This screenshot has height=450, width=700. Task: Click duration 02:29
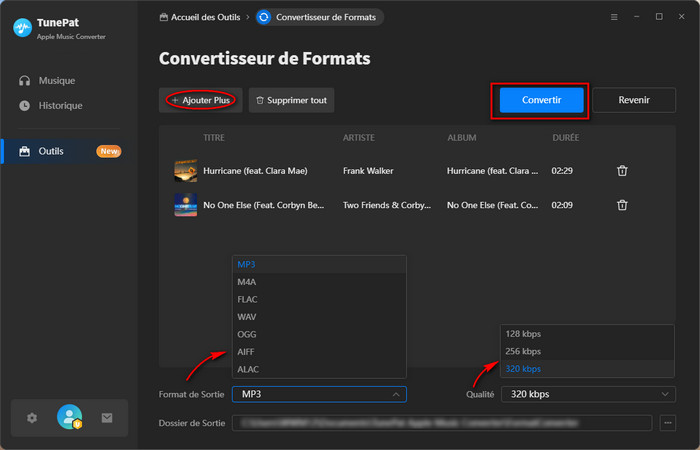point(562,171)
